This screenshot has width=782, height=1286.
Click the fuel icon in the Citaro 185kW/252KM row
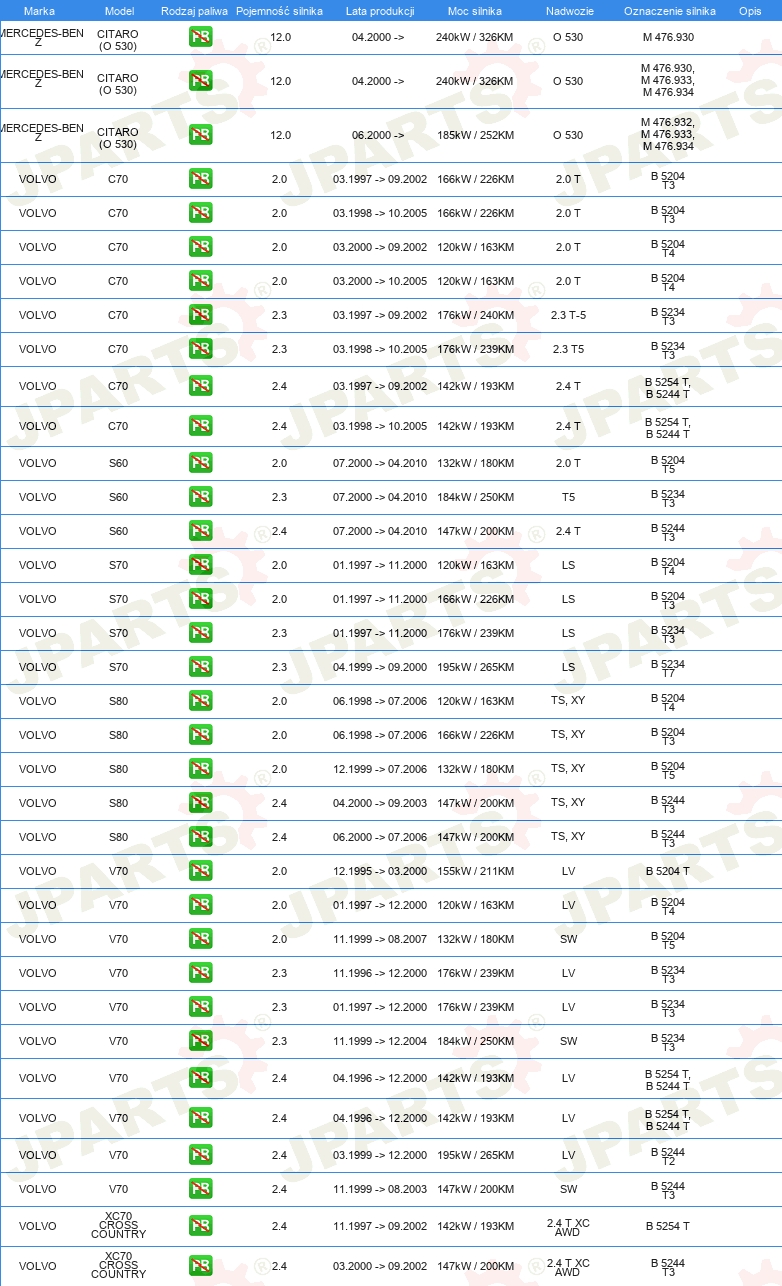click(200, 135)
